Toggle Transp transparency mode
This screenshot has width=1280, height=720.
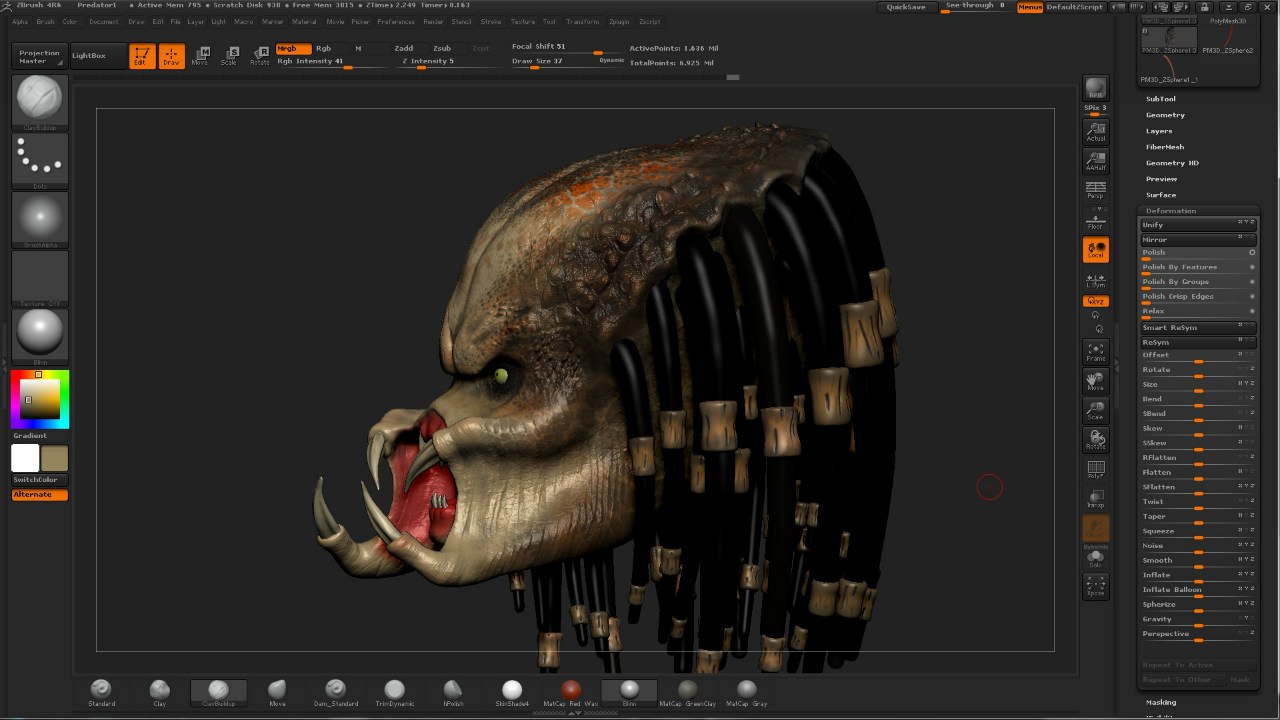[x=1096, y=499]
